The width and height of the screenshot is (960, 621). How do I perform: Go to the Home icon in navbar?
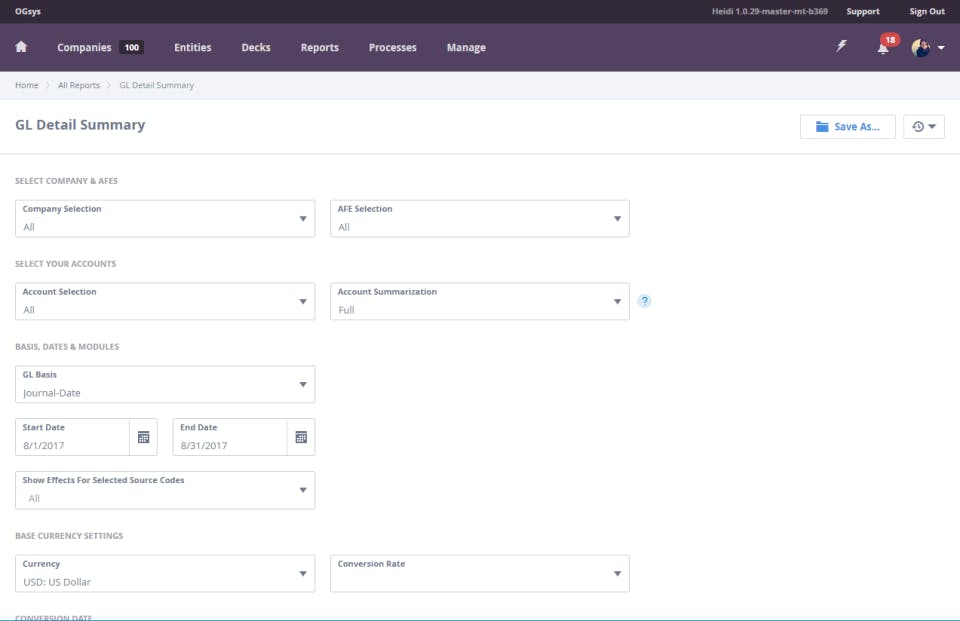tap(21, 47)
